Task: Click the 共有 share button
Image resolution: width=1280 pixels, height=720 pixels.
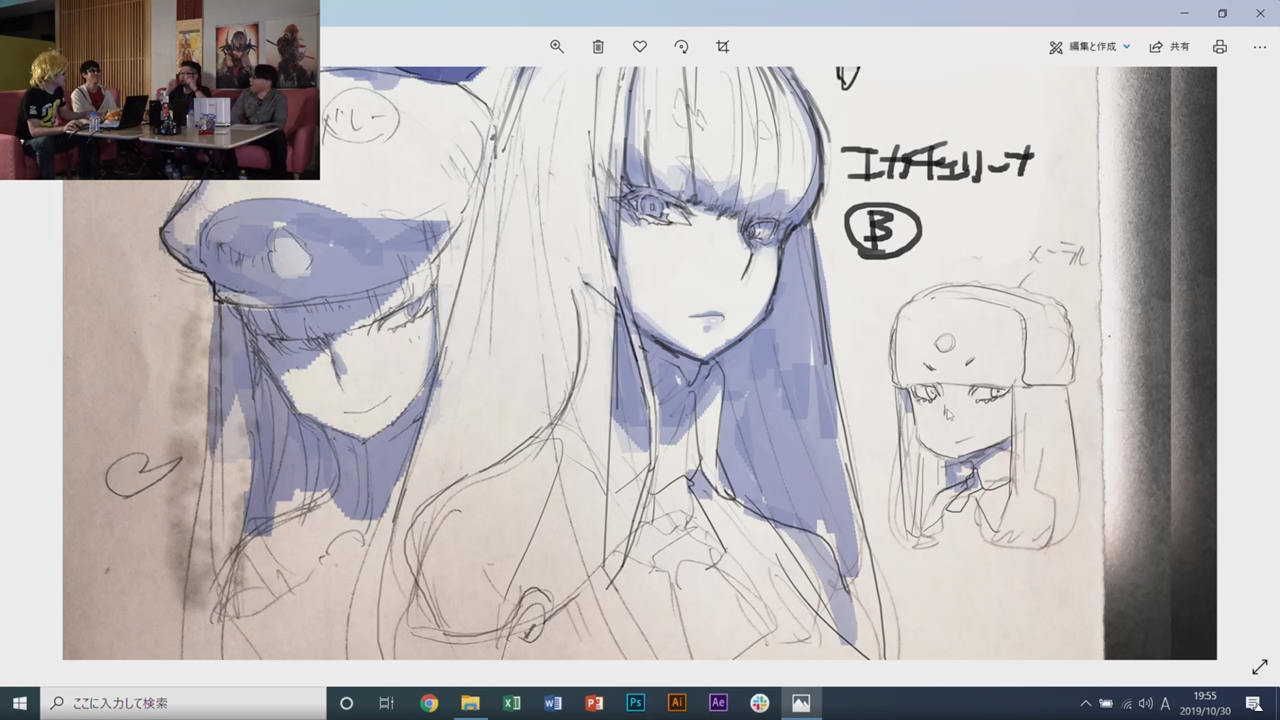Action: (1170, 47)
